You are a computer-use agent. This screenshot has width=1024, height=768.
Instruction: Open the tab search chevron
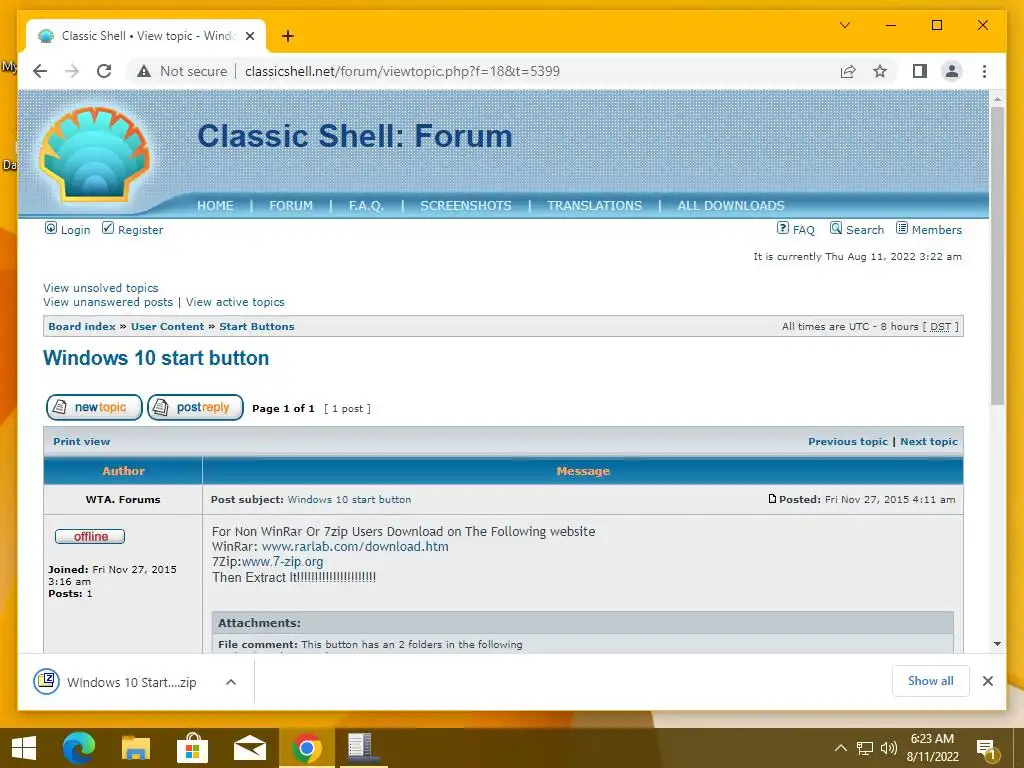(x=844, y=25)
